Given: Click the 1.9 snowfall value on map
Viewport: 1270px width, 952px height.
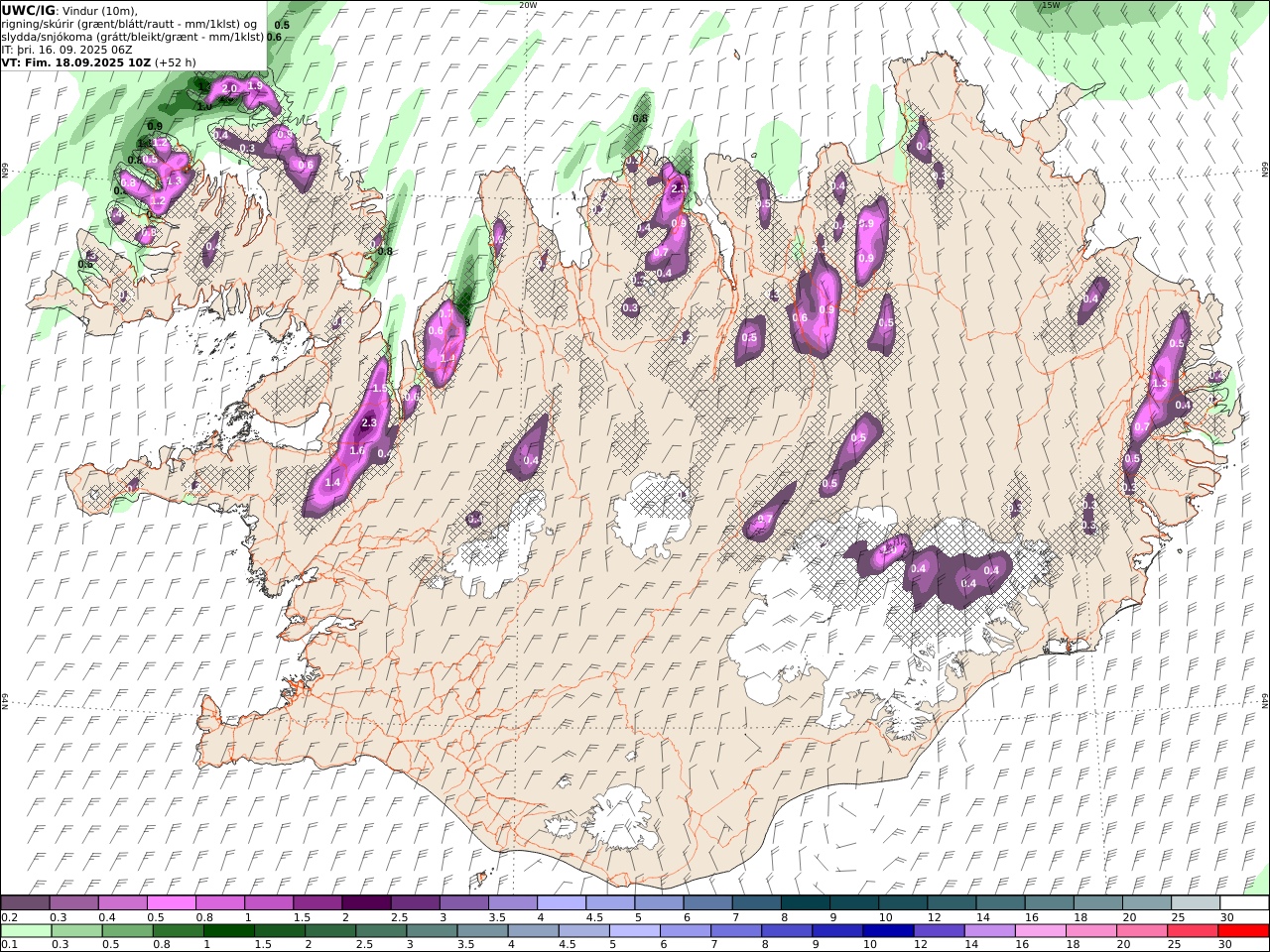Looking at the screenshot, I should tap(255, 85).
